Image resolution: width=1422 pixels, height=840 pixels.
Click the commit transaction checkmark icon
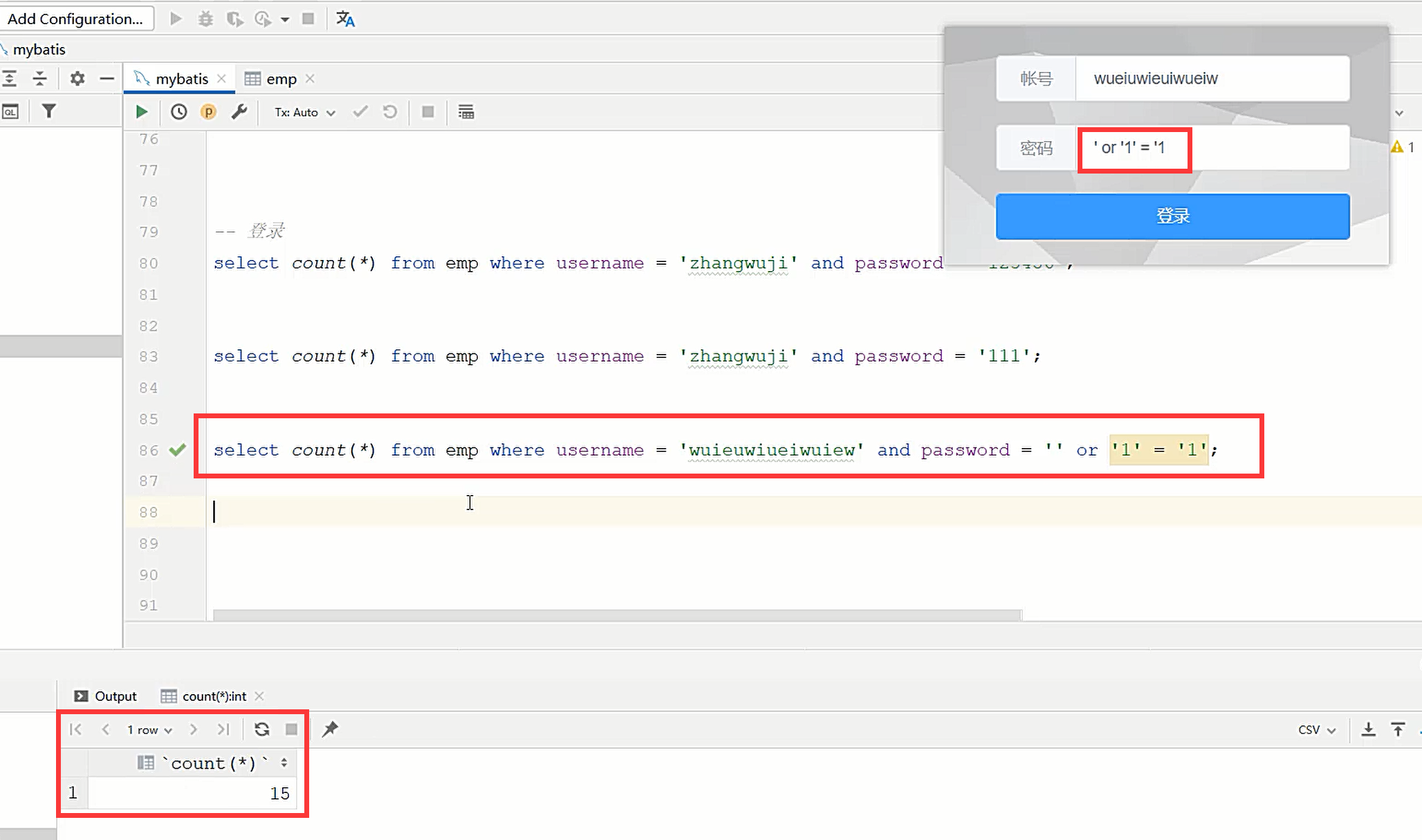coord(359,111)
